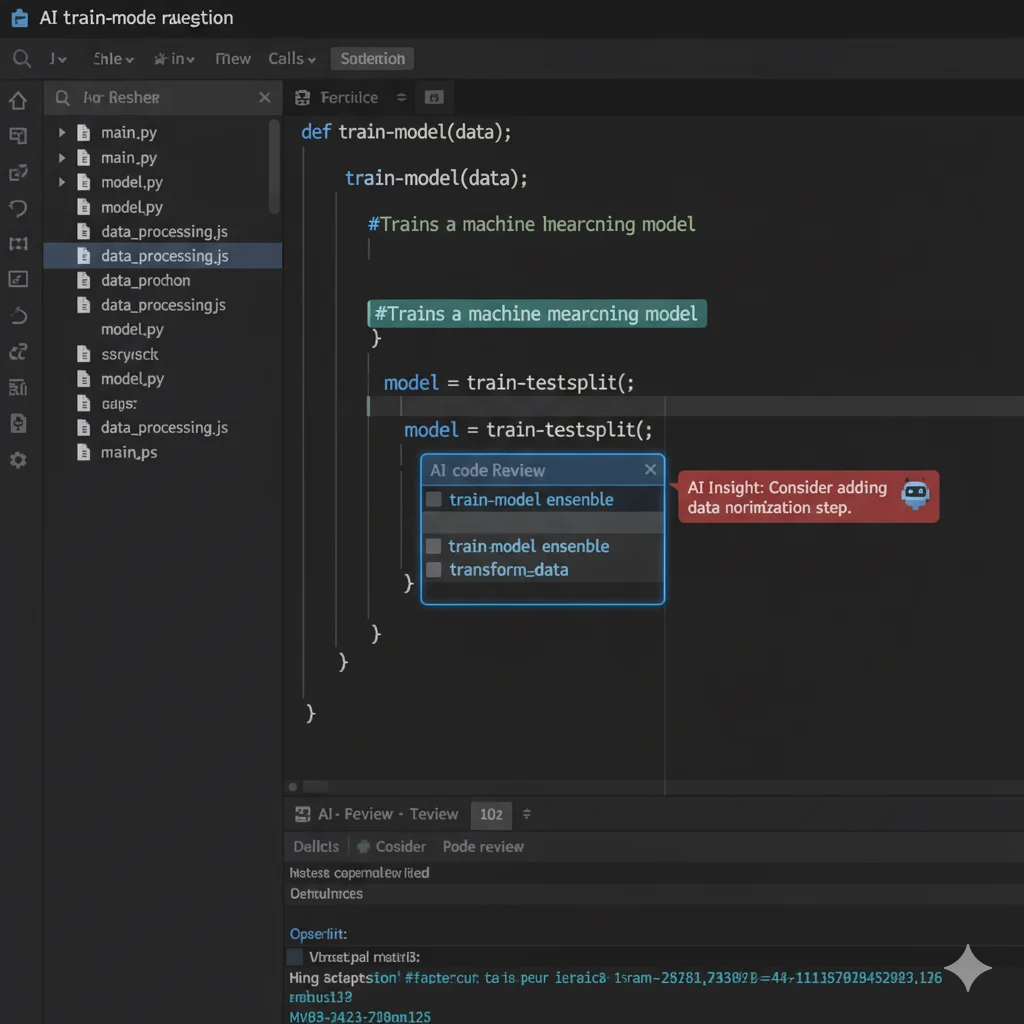Click the green highlighted #Trains a machine comment

537,313
